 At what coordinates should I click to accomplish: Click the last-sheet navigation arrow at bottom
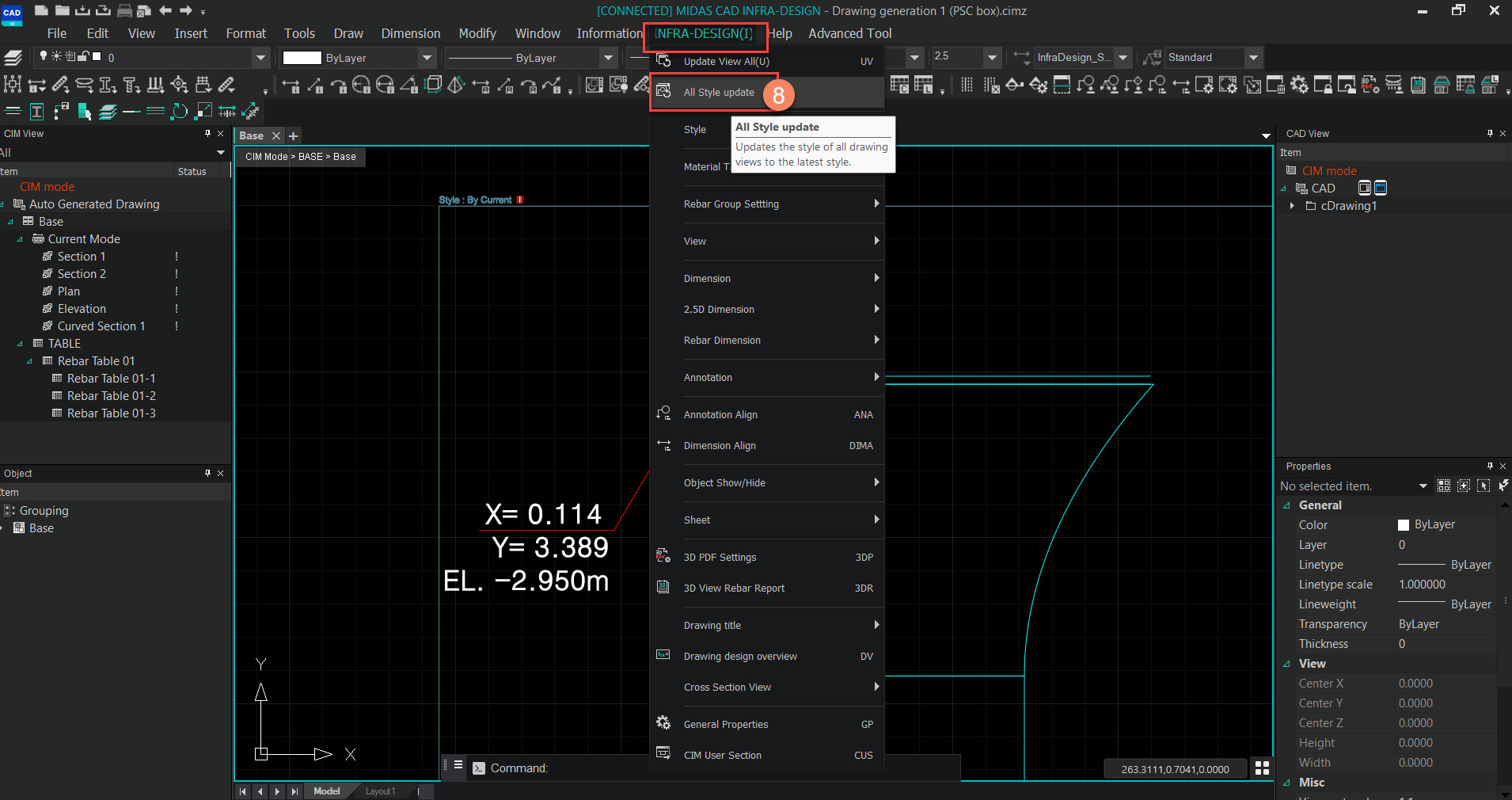point(294,791)
